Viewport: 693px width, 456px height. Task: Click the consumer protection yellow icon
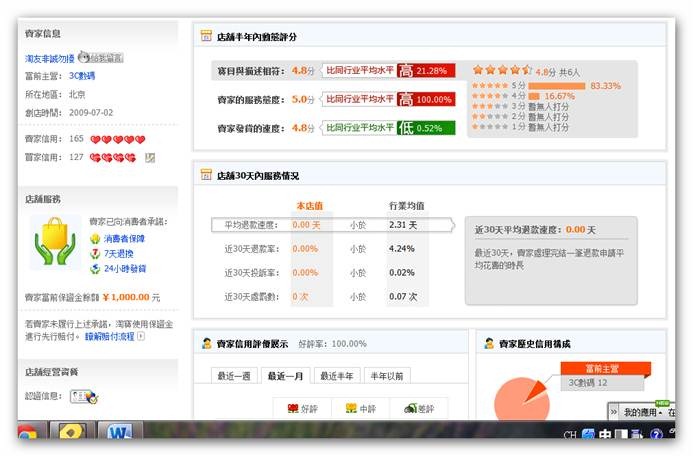point(95,239)
